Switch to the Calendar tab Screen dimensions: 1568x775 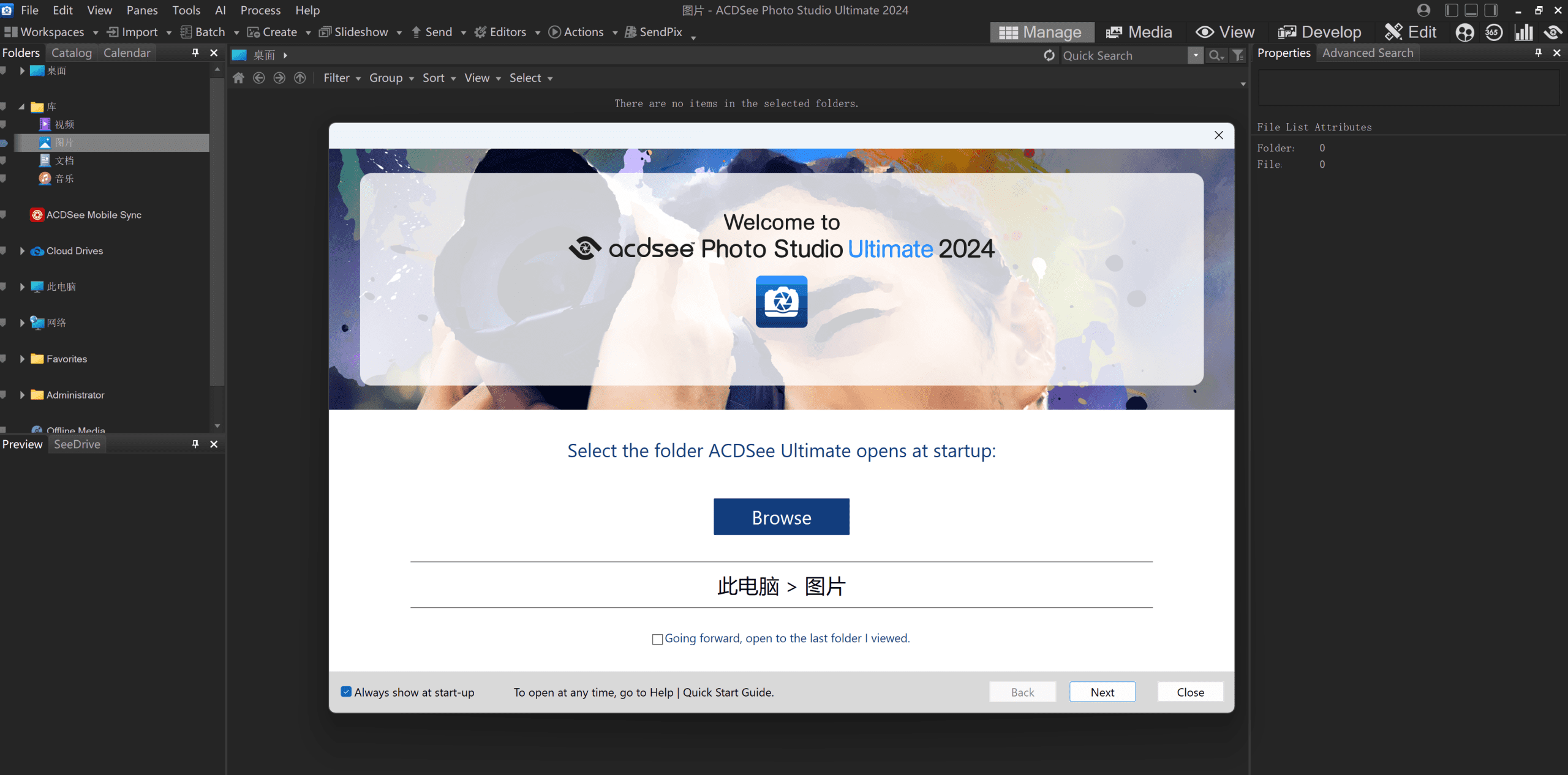tap(127, 53)
